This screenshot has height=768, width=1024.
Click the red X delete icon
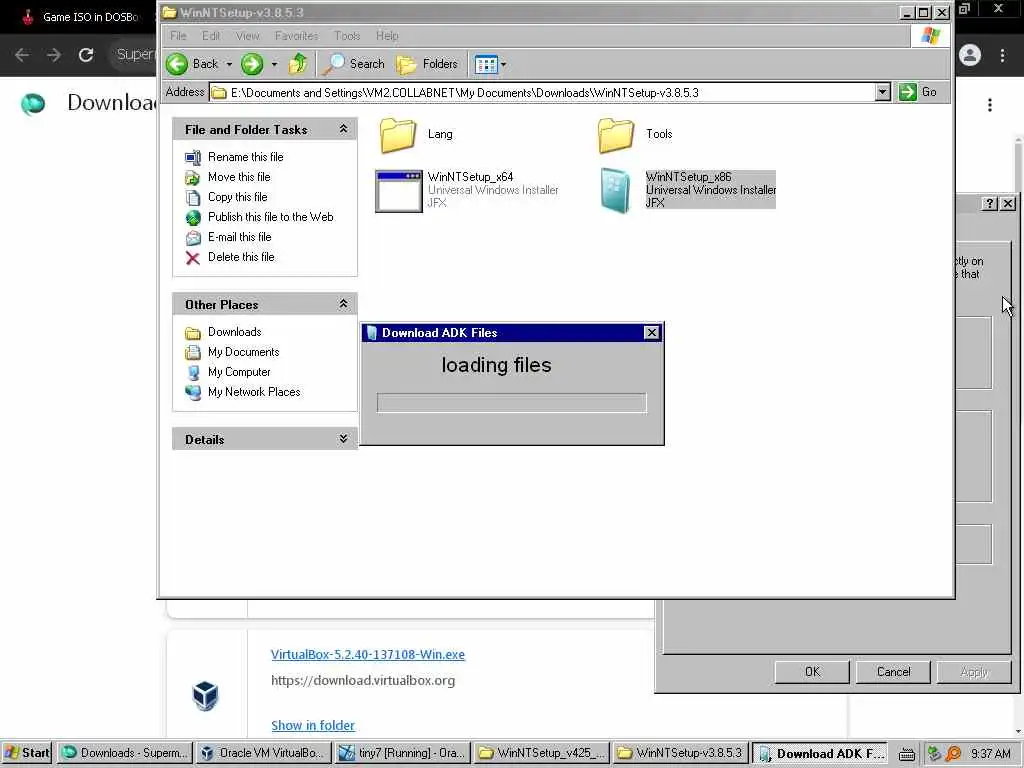[193, 259]
